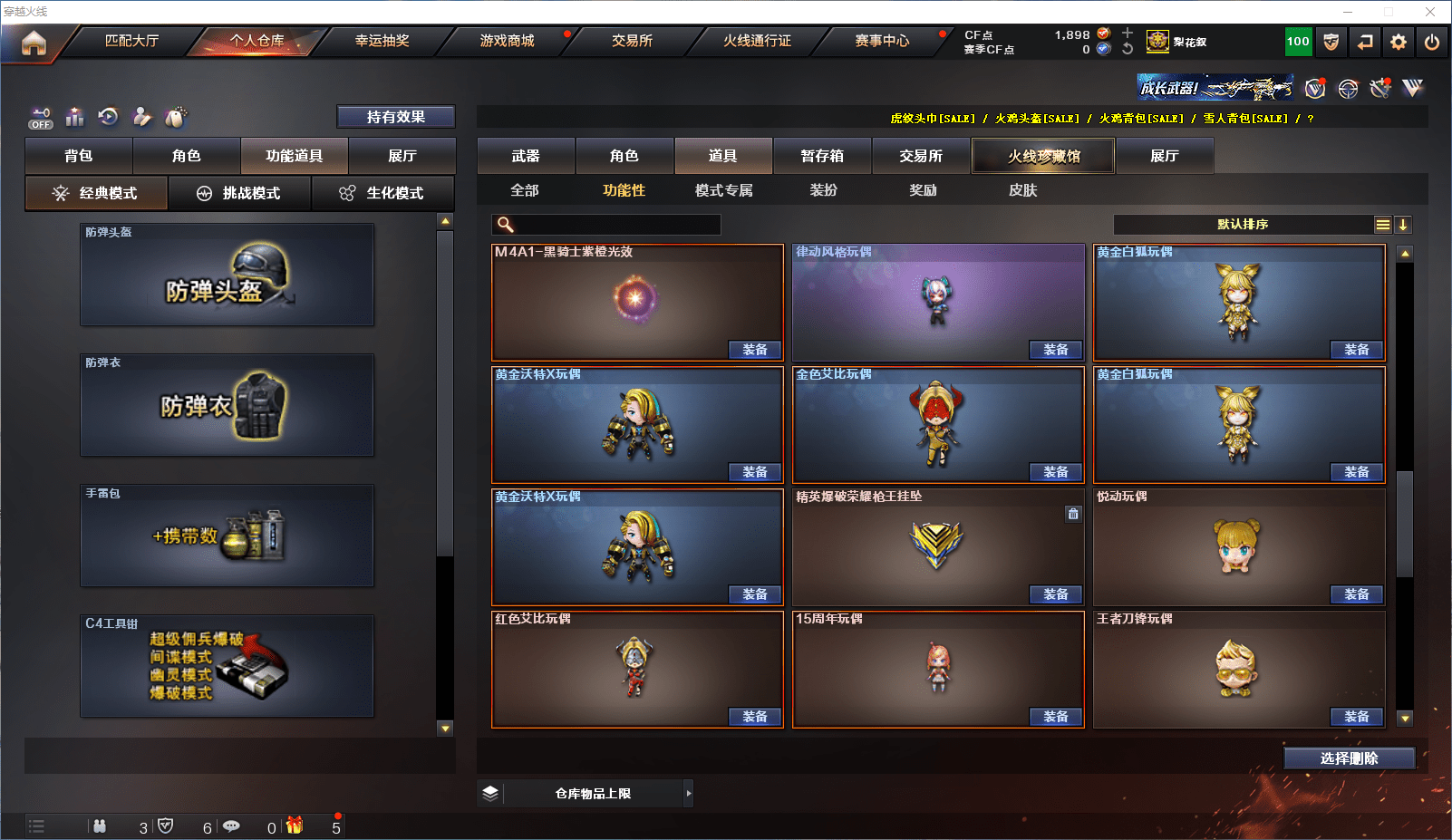Click the character edit icon
The width and height of the screenshot is (1452, 840).
pyautogui.click(x=142, y=117)
